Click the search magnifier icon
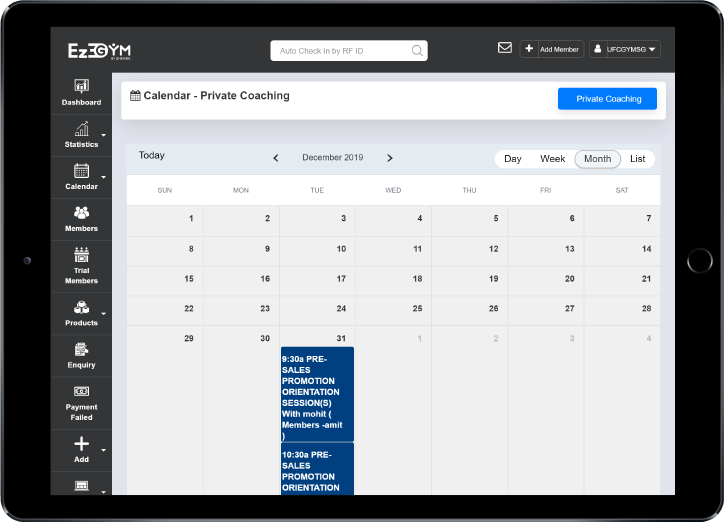This screenshot has width=724, height=522. [417, 50]
